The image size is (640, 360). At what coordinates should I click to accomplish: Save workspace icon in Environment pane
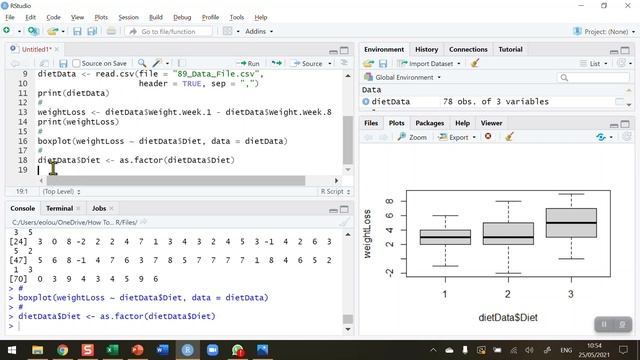[383, 63]
